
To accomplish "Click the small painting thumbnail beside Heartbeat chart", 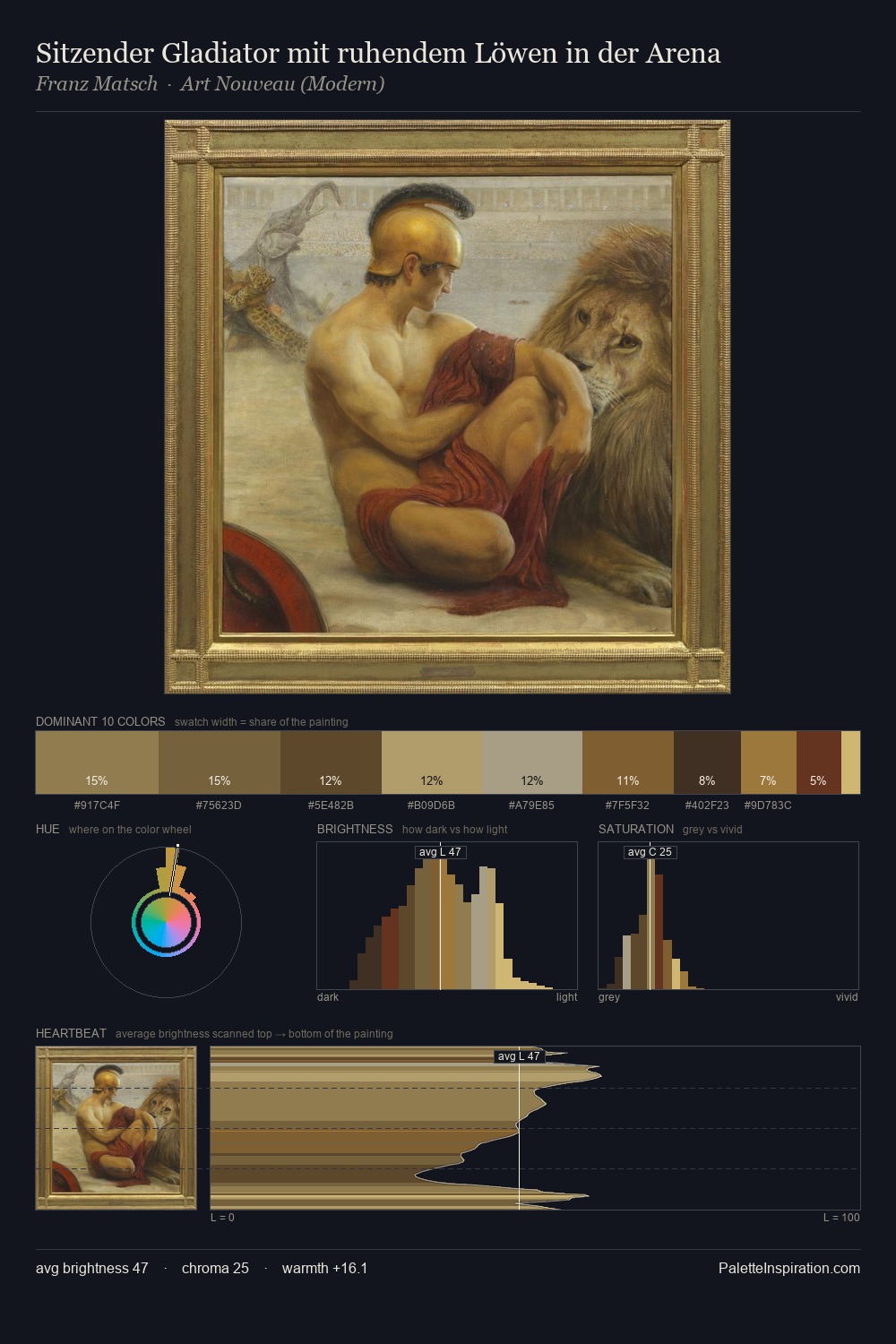I will 116,1127.
